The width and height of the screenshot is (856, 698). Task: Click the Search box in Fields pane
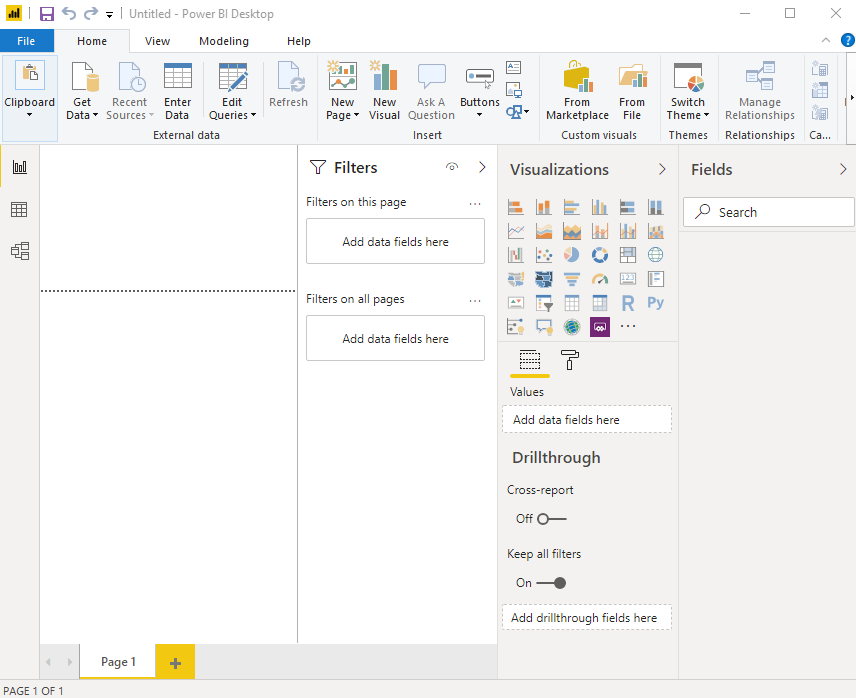(768, 212)
